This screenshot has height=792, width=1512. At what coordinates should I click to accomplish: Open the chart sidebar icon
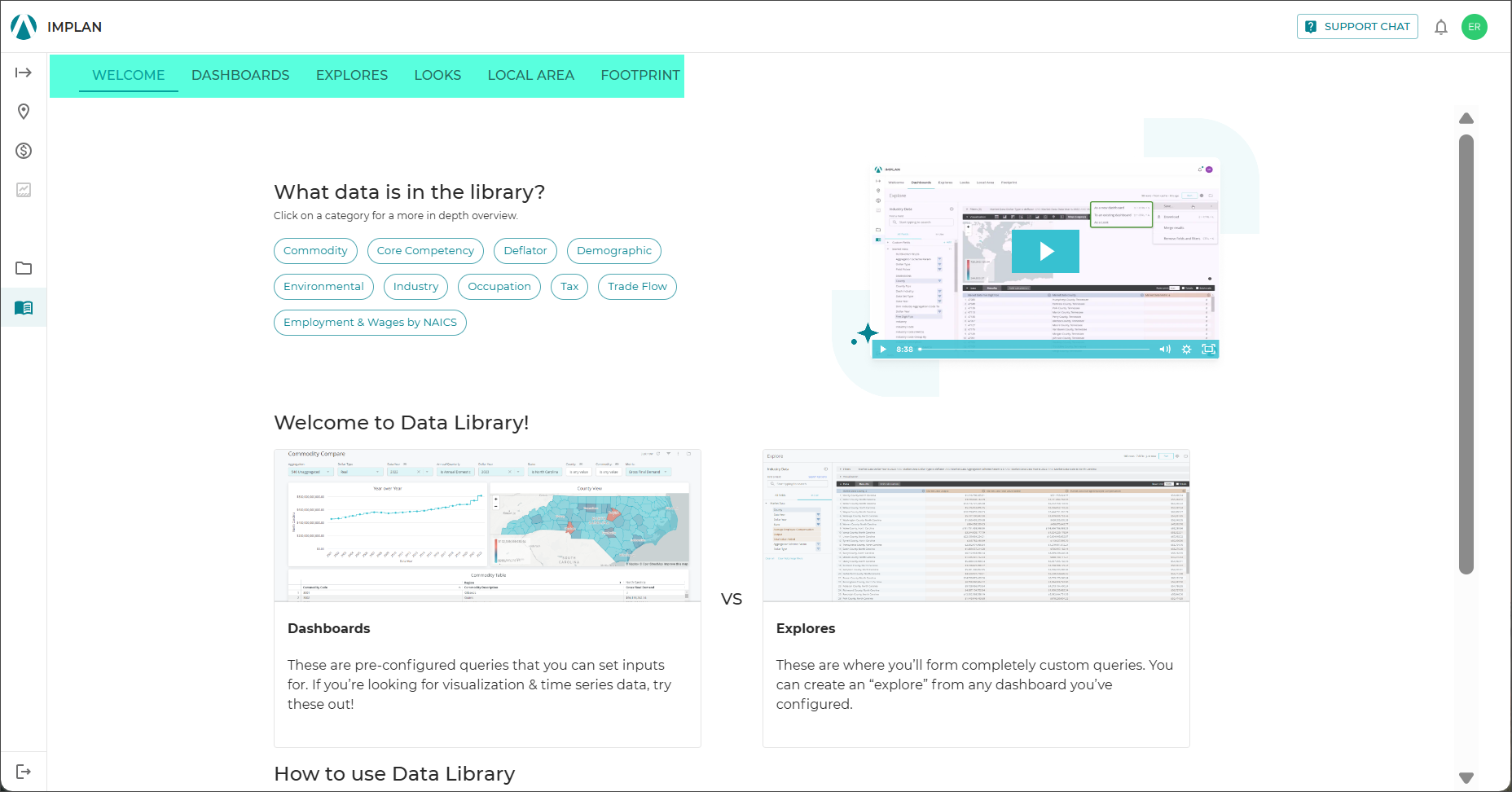click(x=24, y=190)
